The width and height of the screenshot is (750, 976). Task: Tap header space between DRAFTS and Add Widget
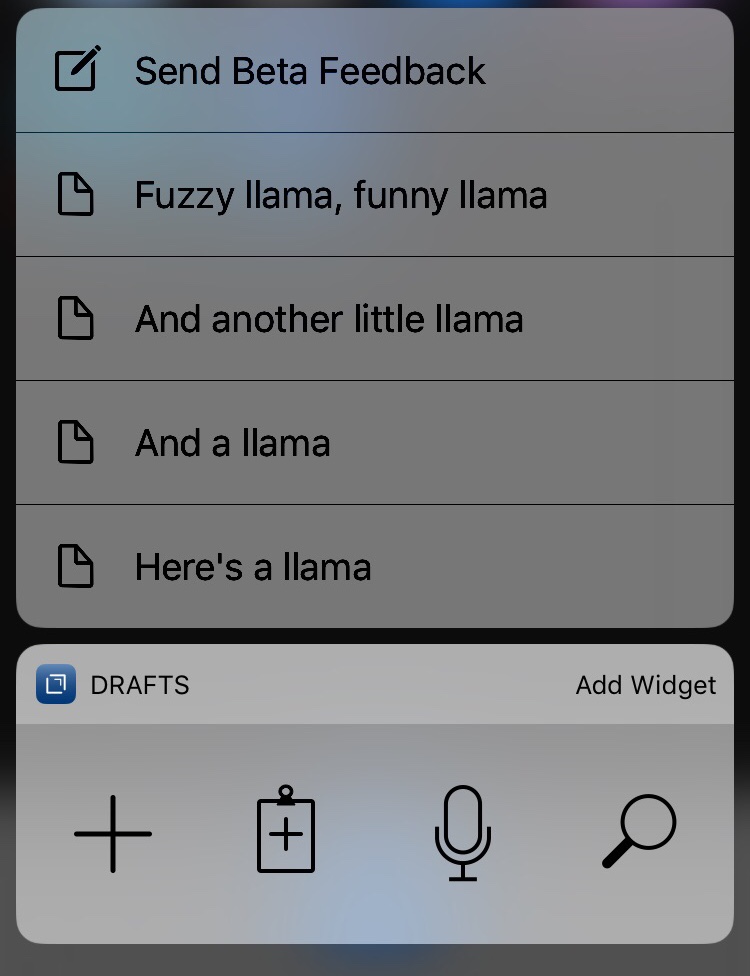380,685
